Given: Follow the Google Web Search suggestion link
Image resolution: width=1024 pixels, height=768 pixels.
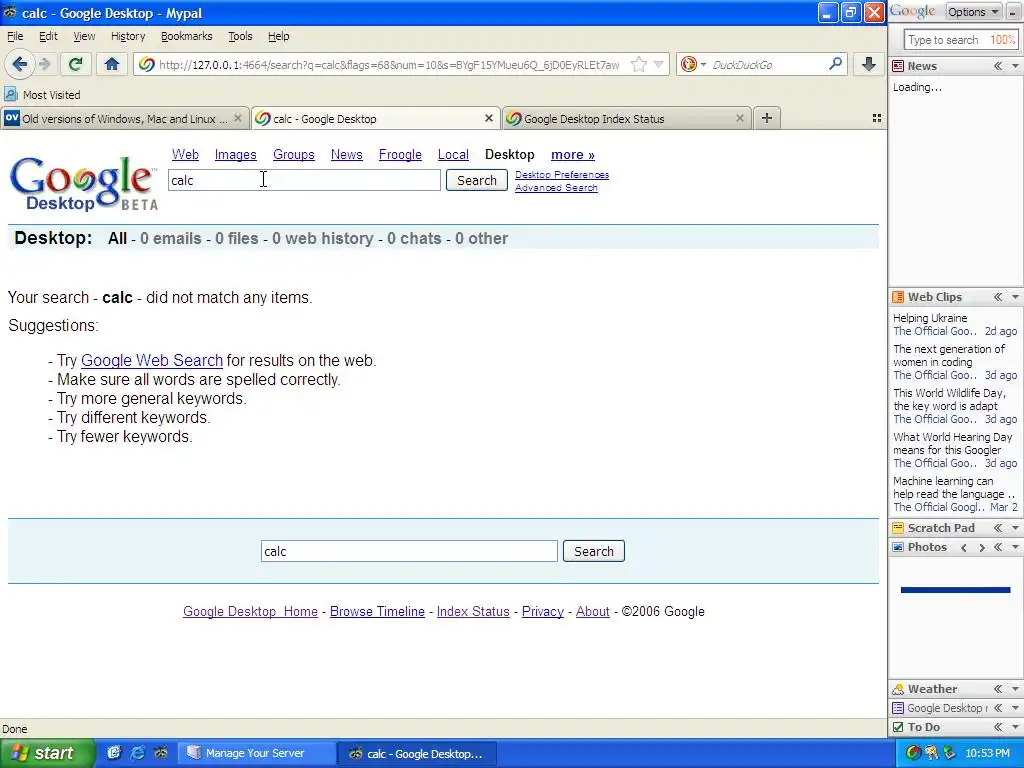Looking at the screenshot, I should pos(152,360).
